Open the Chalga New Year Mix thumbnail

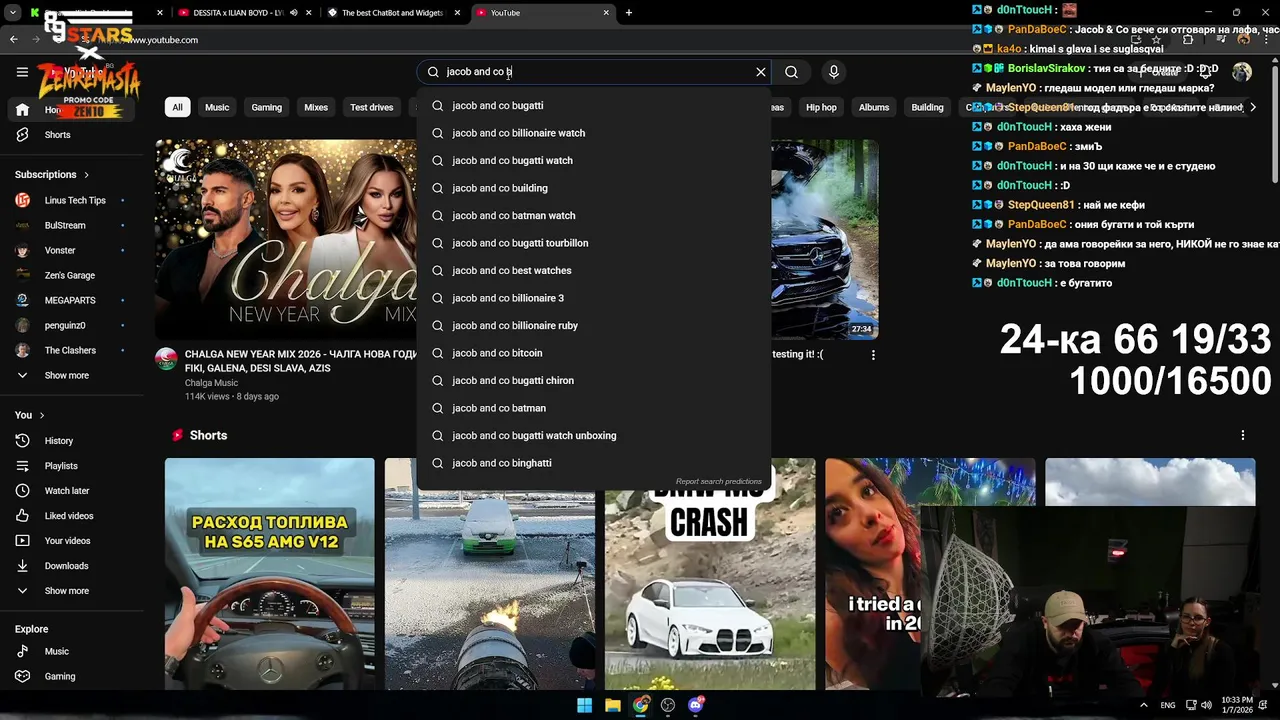tap(286, 239)
